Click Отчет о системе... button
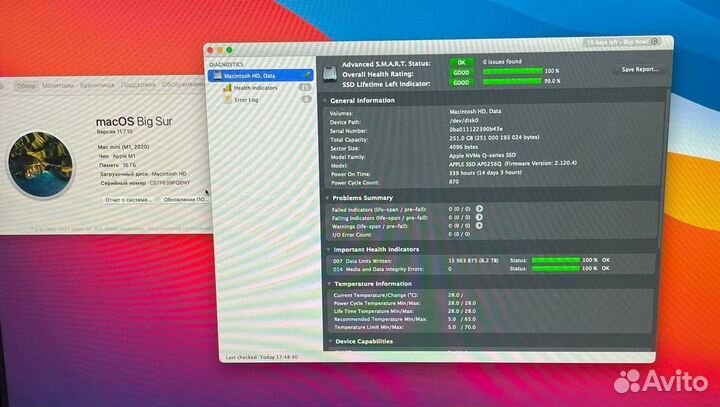 click(x=127, y=200)
